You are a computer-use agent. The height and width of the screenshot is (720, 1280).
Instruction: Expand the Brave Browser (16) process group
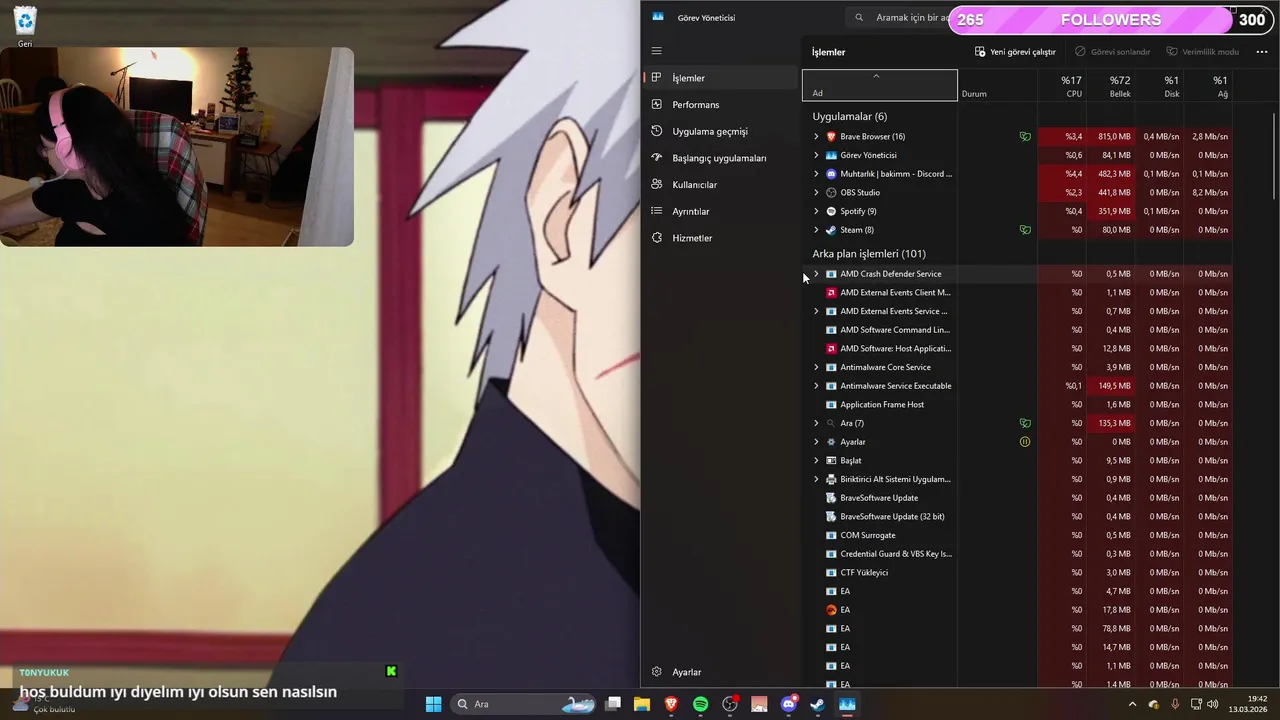tap(816, 136)
